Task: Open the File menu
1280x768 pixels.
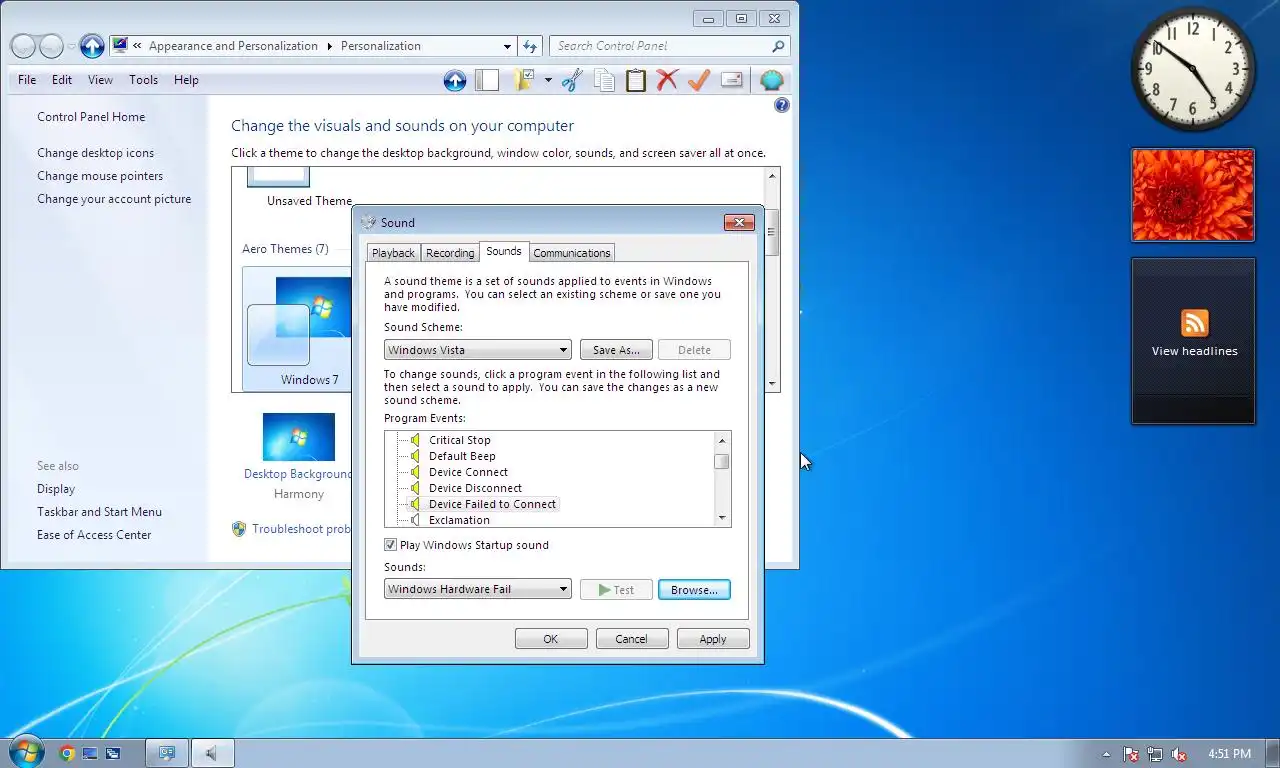Action: (x=27, y=80)
